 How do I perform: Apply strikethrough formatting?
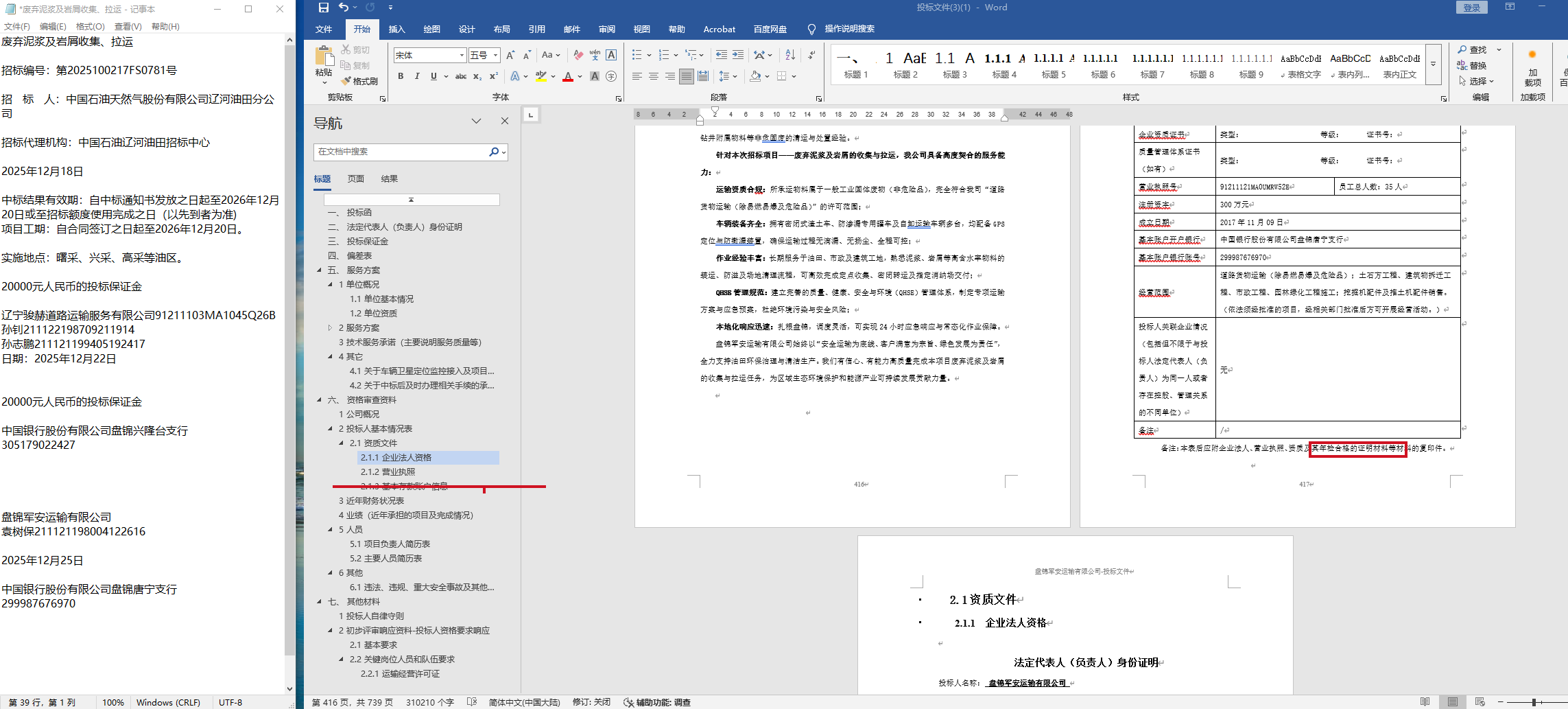(461, 76)
